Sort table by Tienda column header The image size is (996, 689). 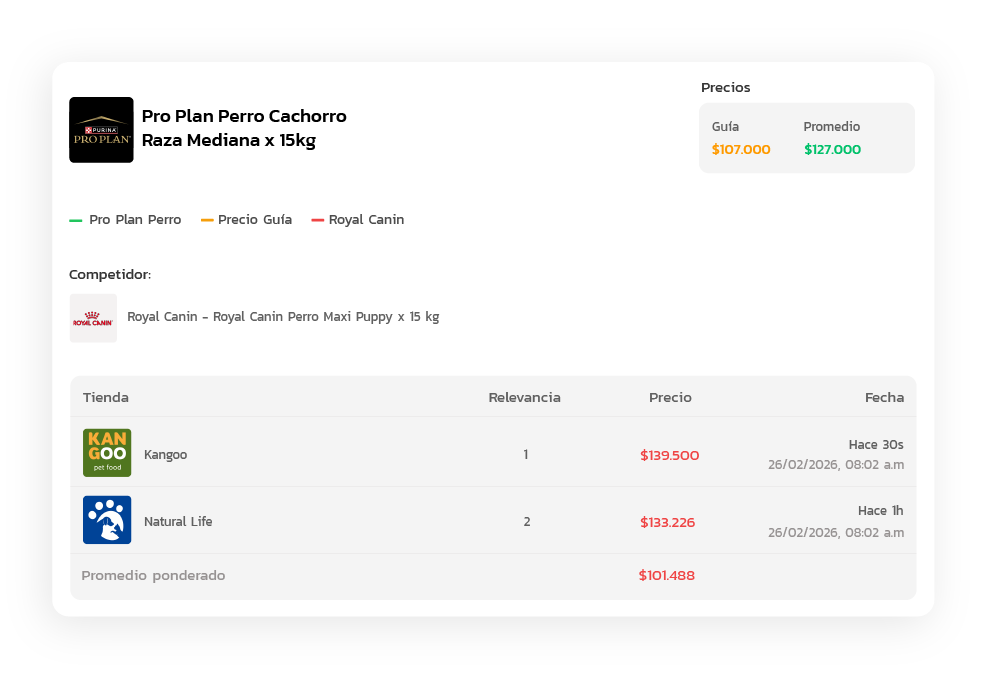(x=106, y=397)
